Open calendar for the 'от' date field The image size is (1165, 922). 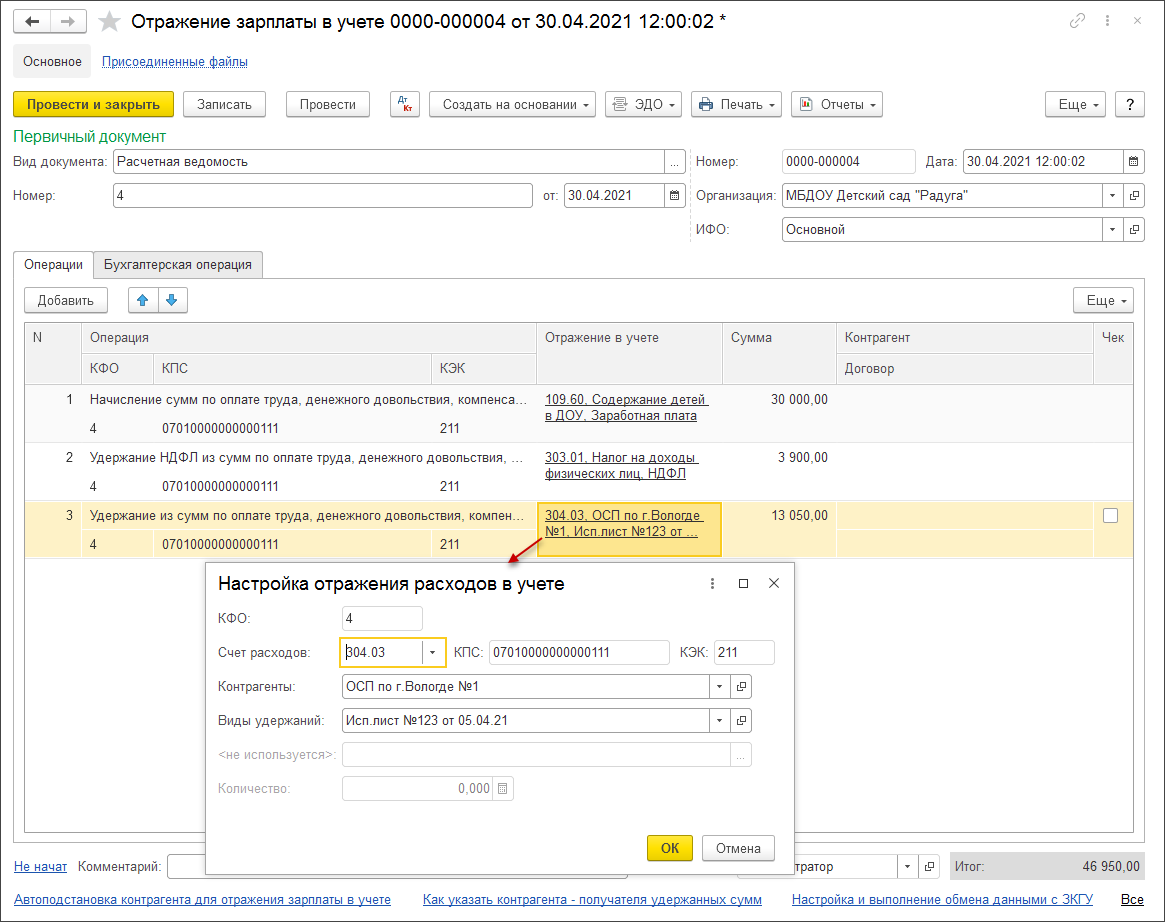(674, 195)
